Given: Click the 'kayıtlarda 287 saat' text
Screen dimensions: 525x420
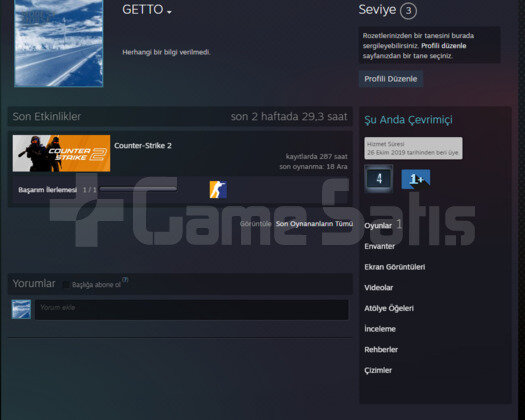Looking at the screenshot, I should (x=316, y=156).
